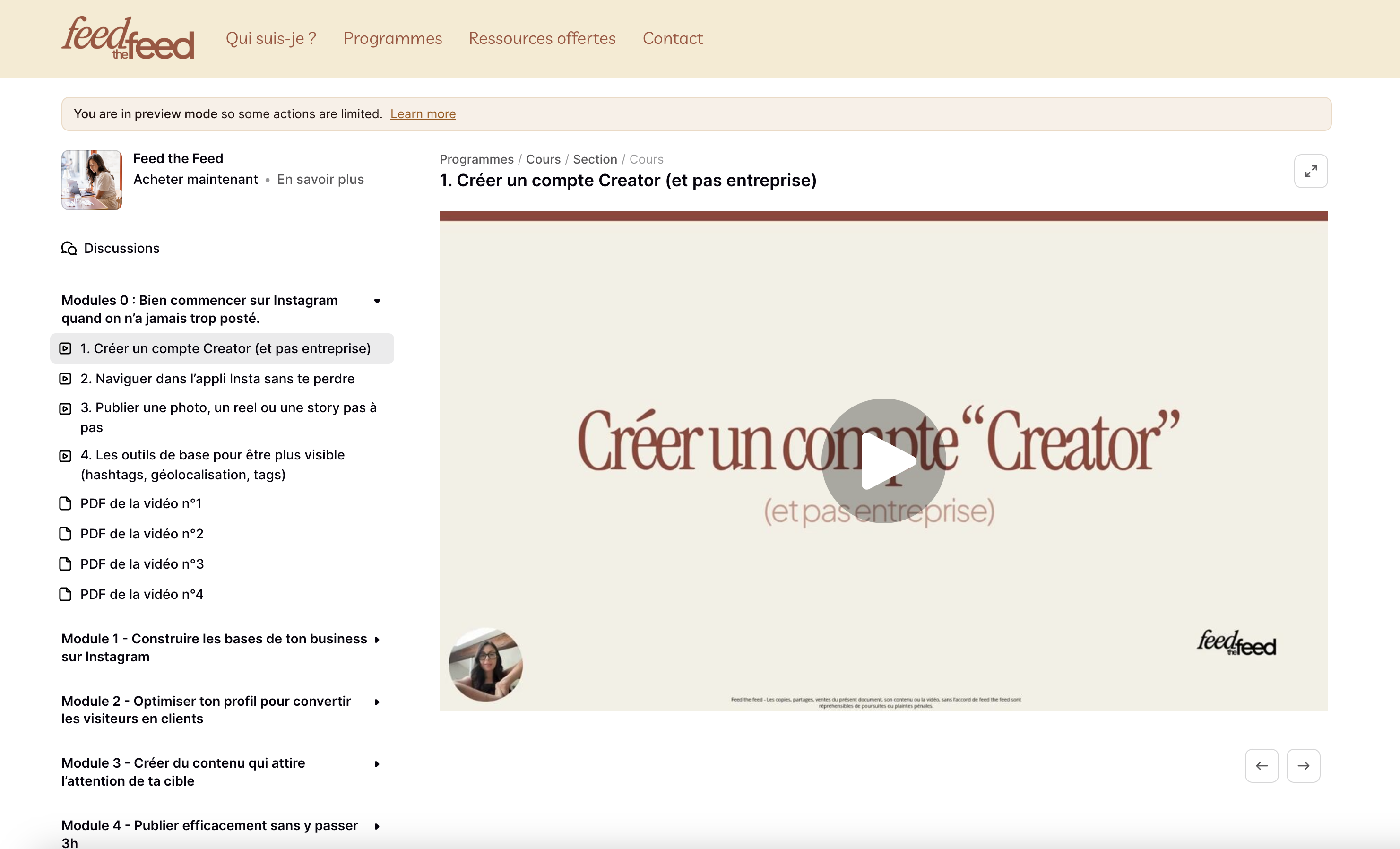
Task: Open Discussions with chat icon
Action: point(111,248)
